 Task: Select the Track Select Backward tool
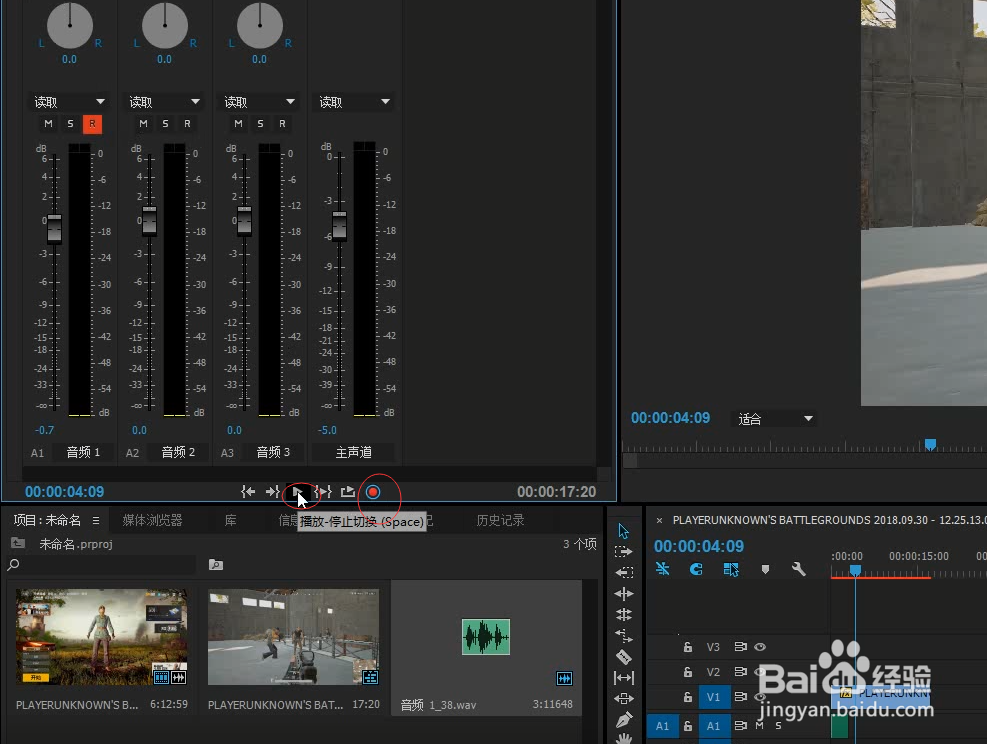pos(623,572)
